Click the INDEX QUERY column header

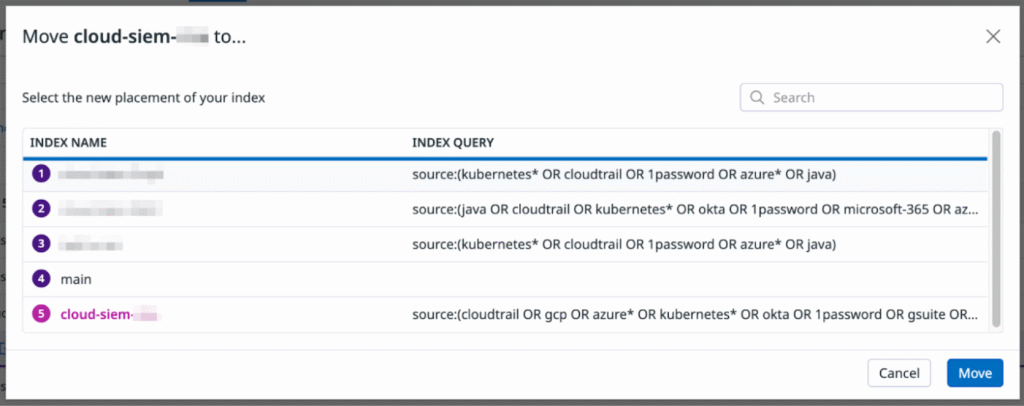[x=453, y=142]
